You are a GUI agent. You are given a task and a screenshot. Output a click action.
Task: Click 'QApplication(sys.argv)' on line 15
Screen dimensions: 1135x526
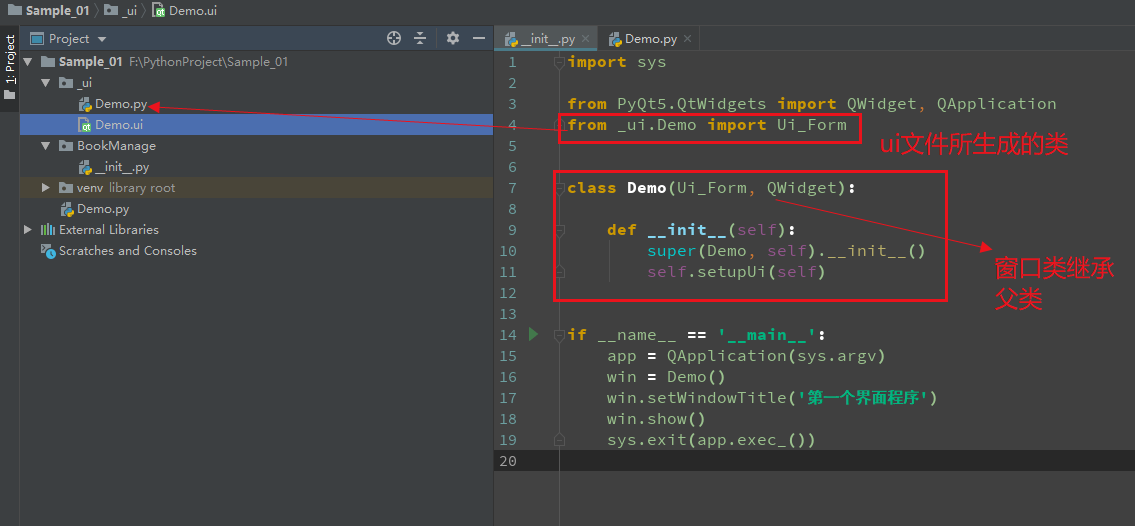[x=776, y=356]
